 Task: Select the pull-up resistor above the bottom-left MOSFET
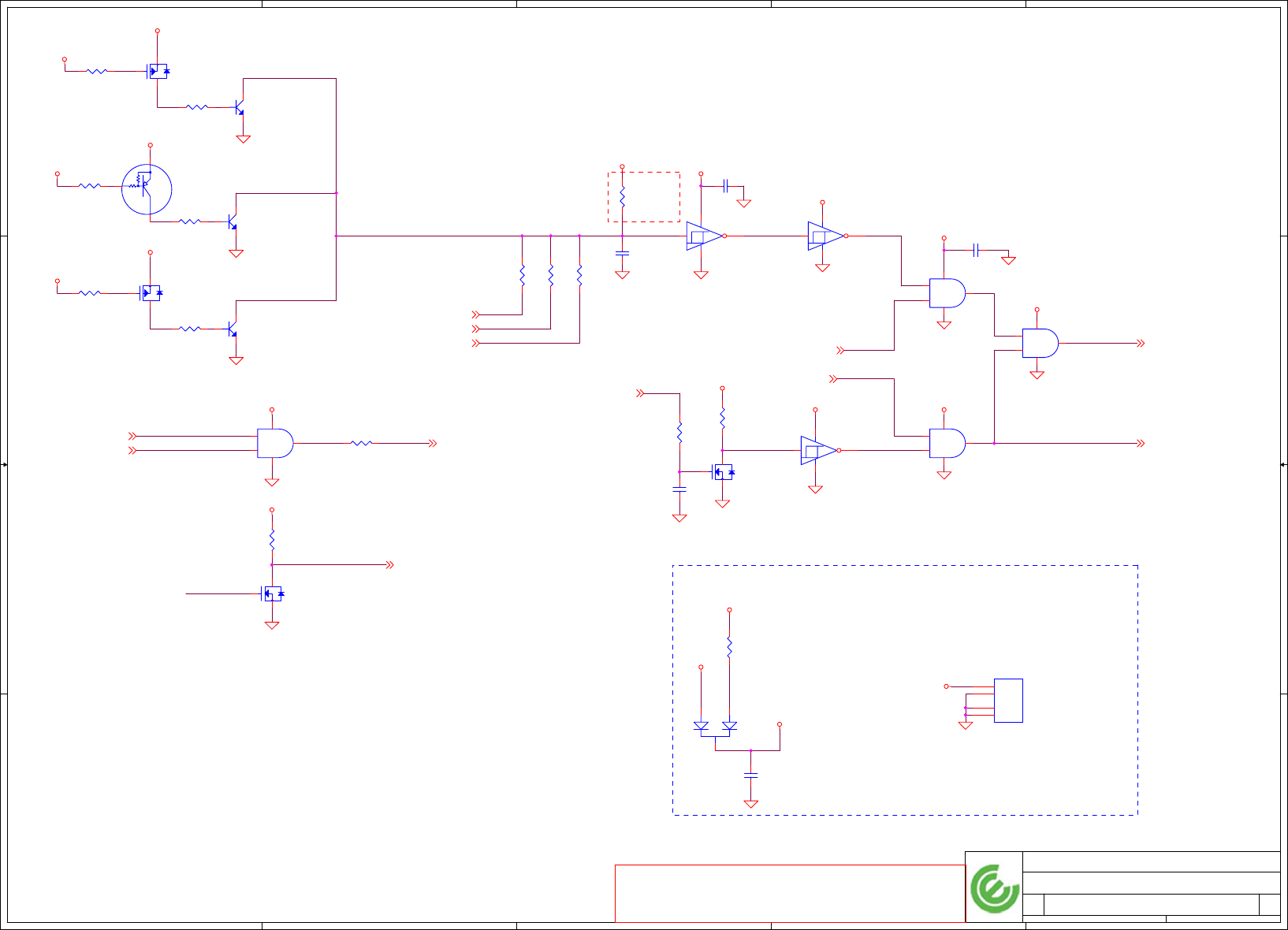click(x=272, y=540)
